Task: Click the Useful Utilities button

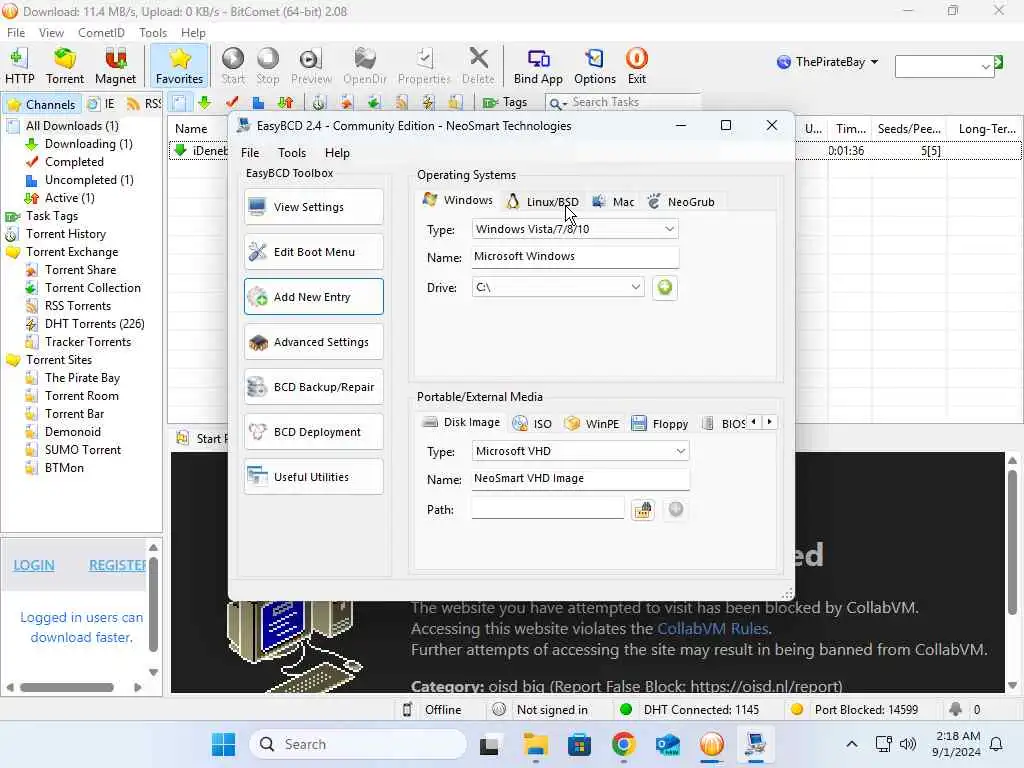Action: click(x=313, y=477)
